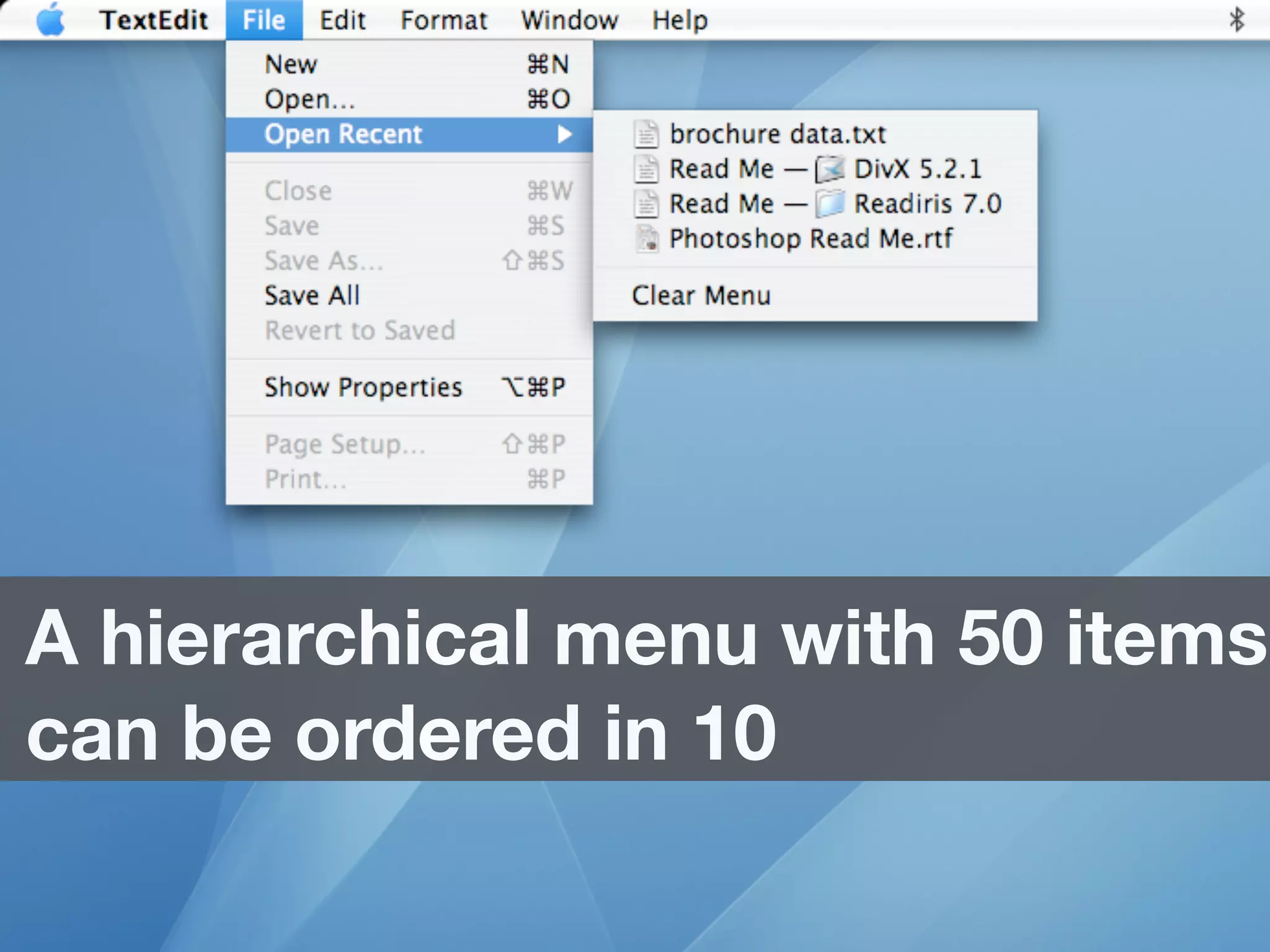This screenshot has width=1270, height=952.
Task: Click the Photoshop Read Me.rtf file icon
Action: pyautogui.click(x=647, y=239)
